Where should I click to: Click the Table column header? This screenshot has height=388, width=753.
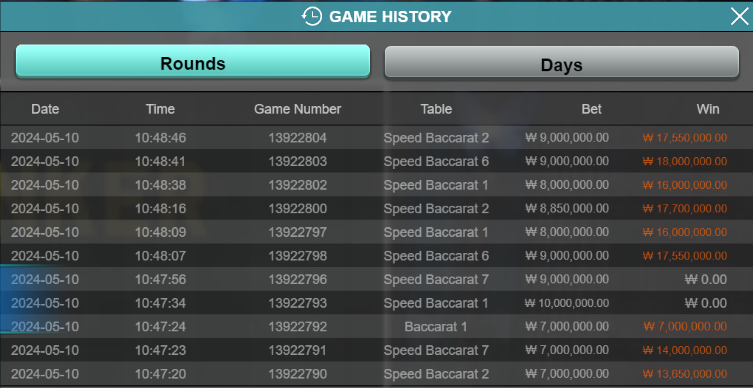pos(436,109)
